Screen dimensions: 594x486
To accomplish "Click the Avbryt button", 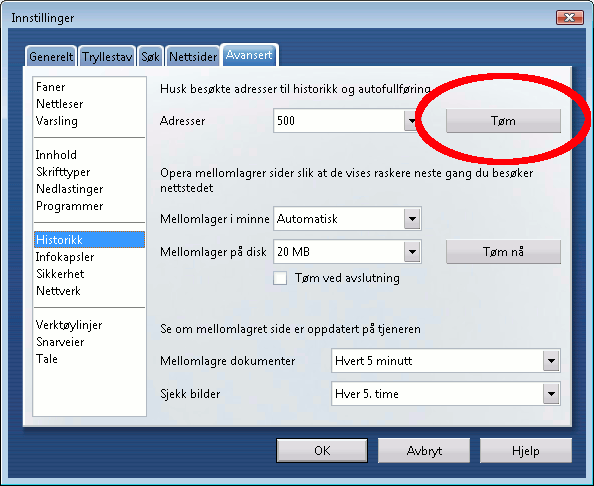I will point(424,450).
